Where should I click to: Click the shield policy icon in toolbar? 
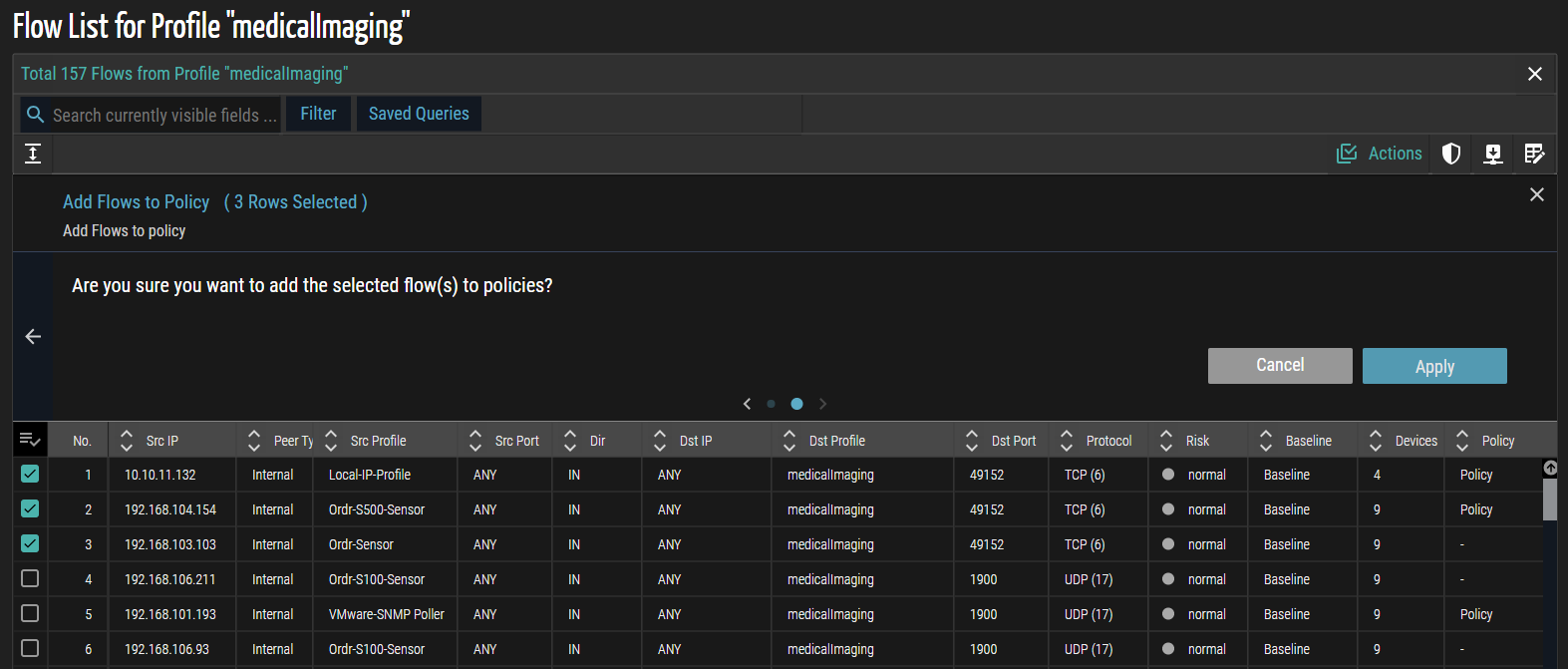[x=1451, y=154]
